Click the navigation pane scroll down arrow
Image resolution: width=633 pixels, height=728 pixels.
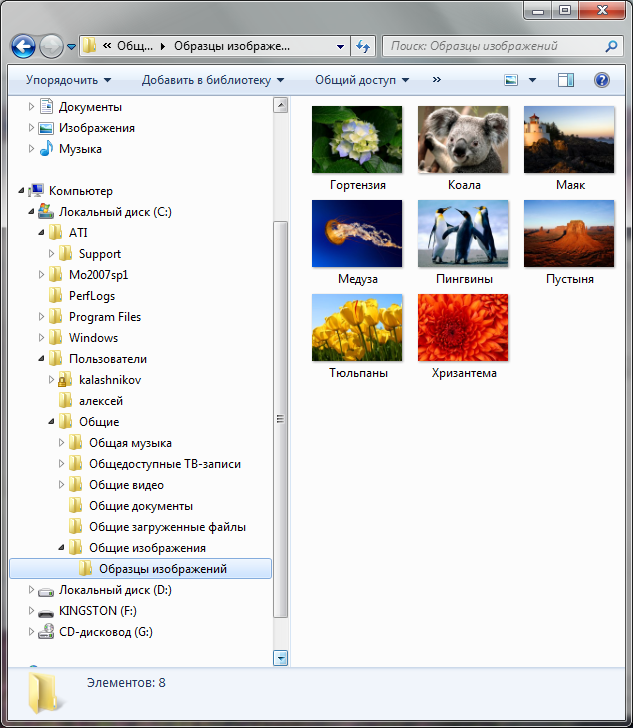click(281, 658)
